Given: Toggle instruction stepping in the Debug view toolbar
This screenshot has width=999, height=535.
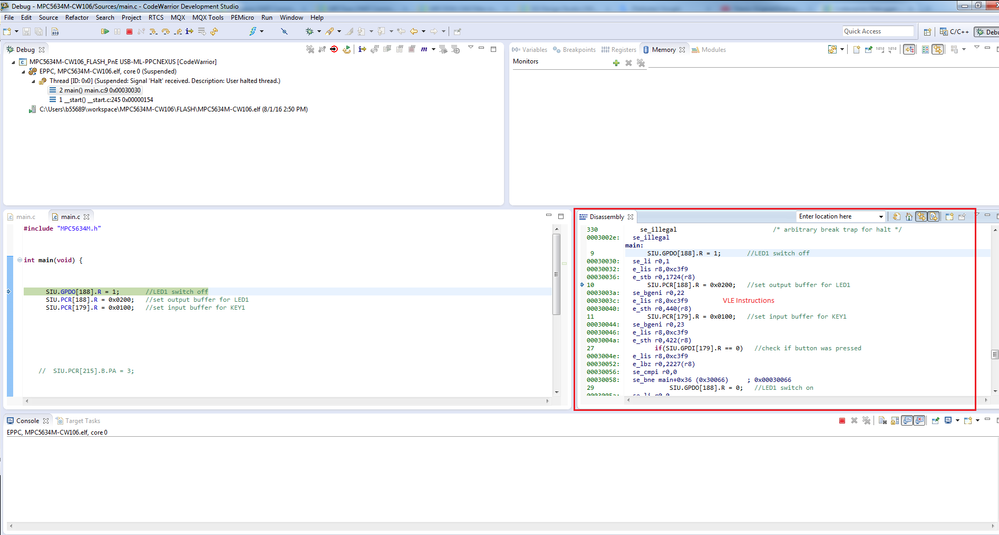Looking at the screenshot, I should point(362,49).
